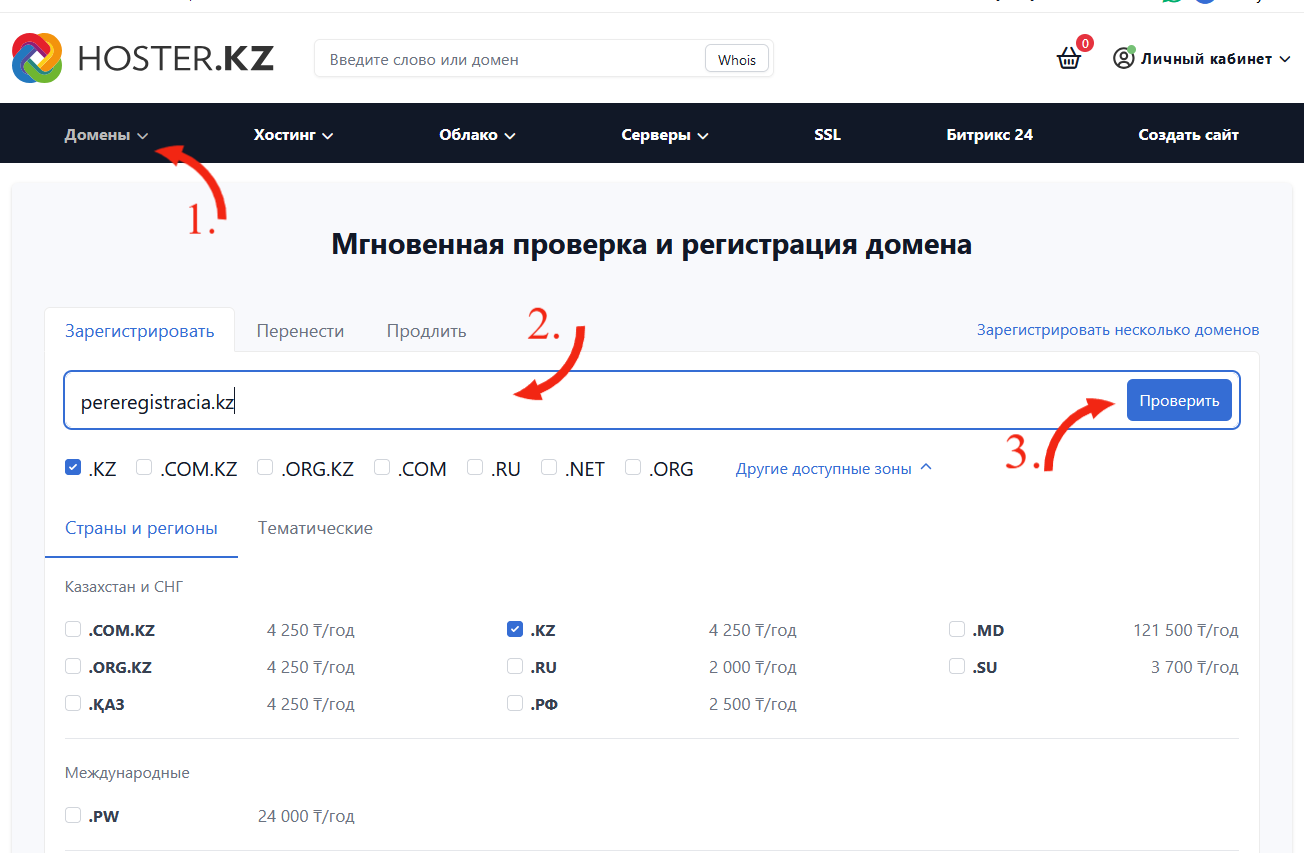Uncheck the .KZ quick zone checkbox
Image resolution: width=1304 pixels, height=853 pixels.
tap(73, 467)
